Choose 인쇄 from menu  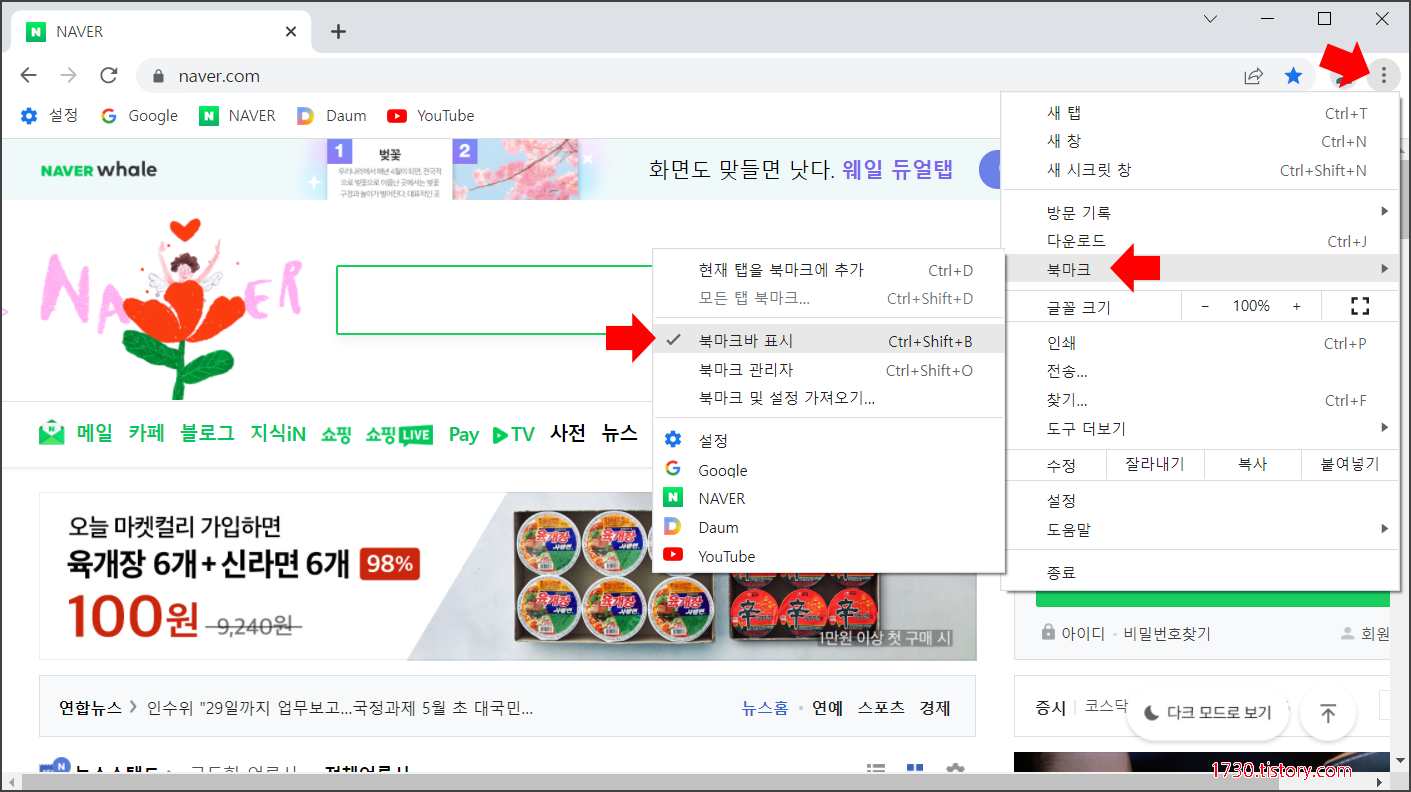coord(1200,343)
